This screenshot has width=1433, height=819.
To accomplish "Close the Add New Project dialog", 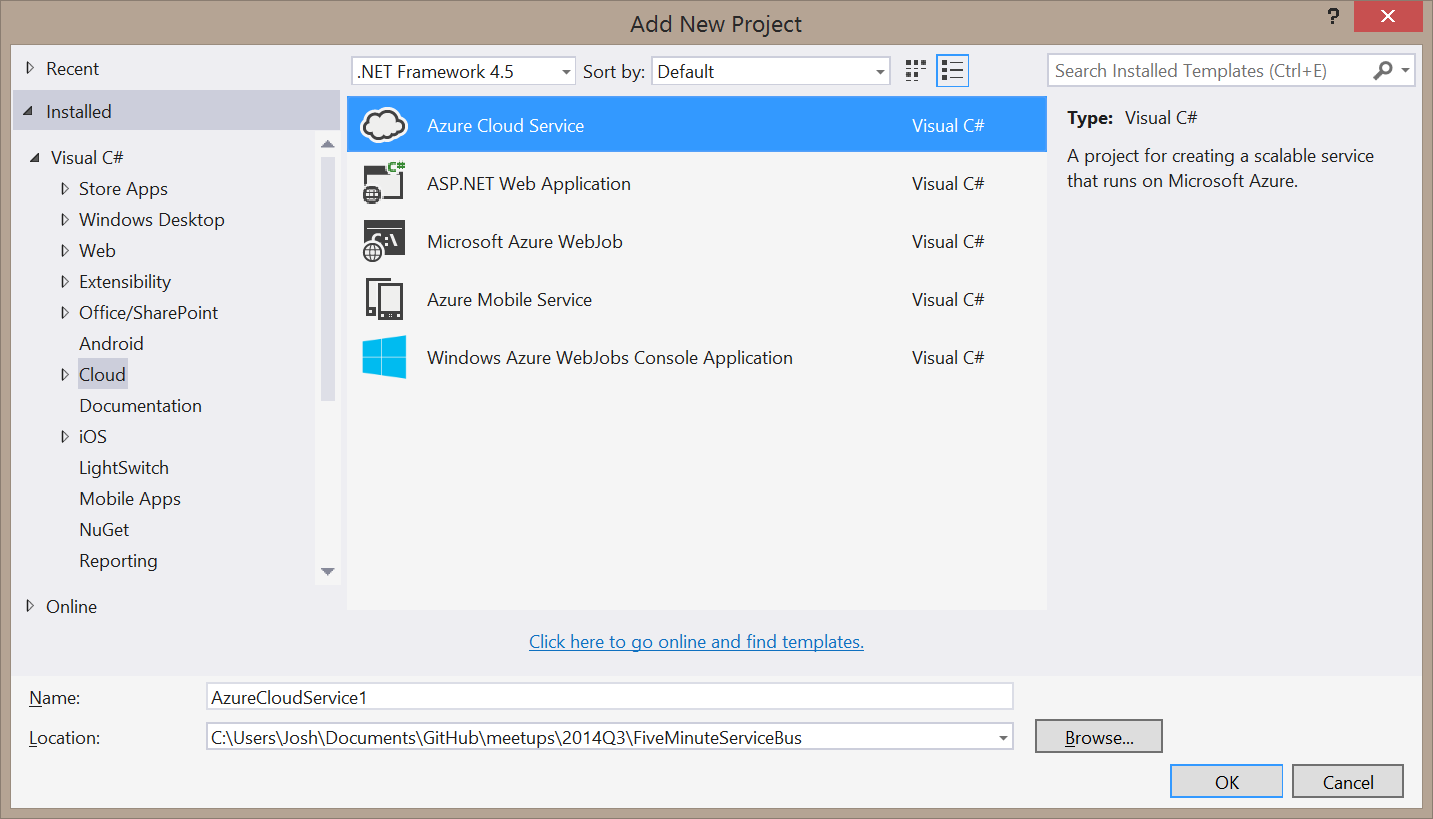I will pos(1390,16).
